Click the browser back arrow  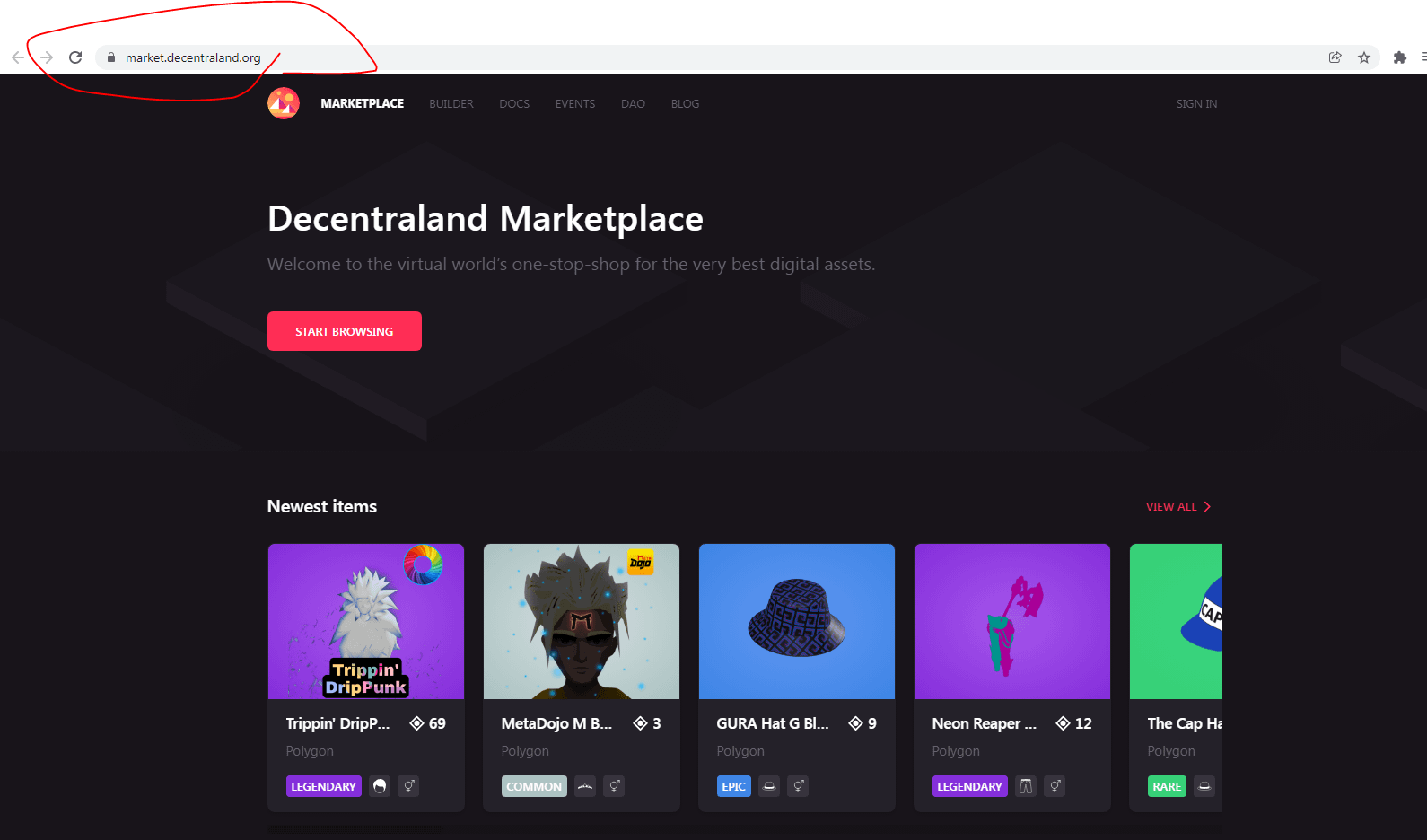pyautogui.click(x=18, y=57)
